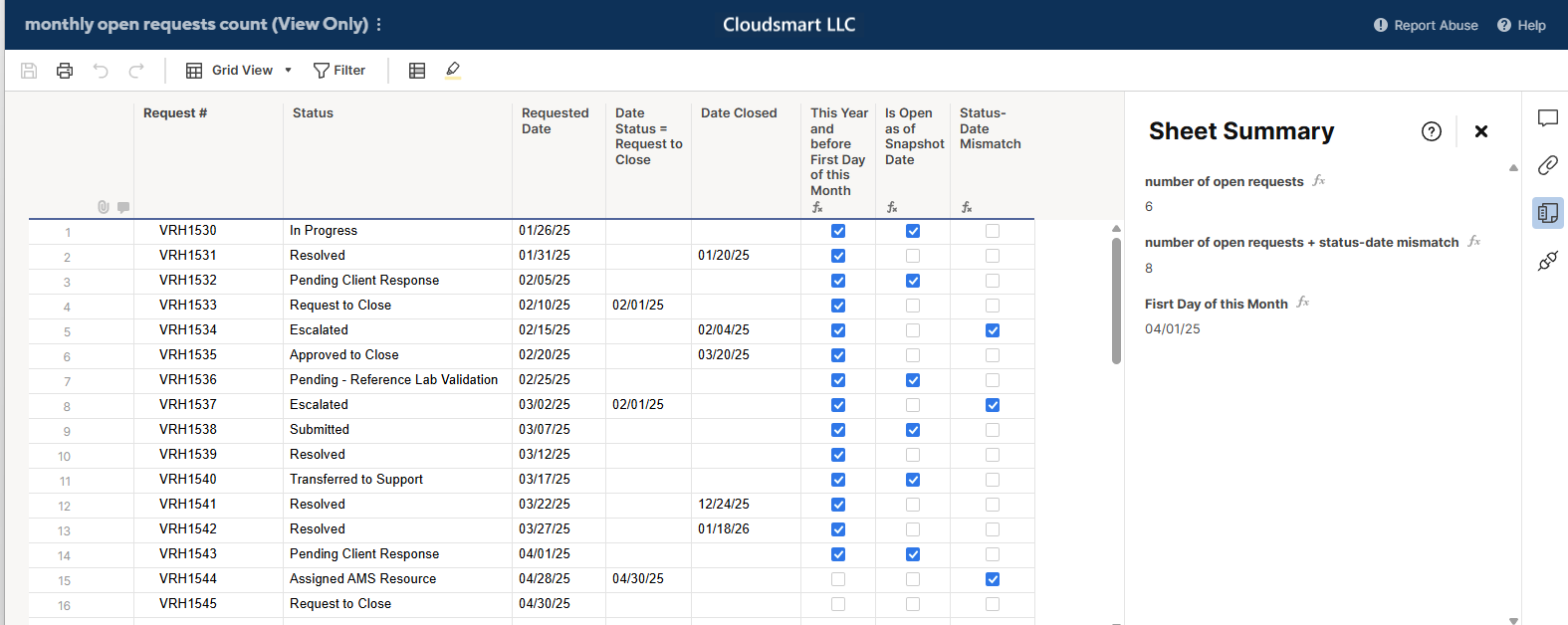
Task: Click Sheet Summary panel scroll down arrow
Action: tap(1513, 619)
